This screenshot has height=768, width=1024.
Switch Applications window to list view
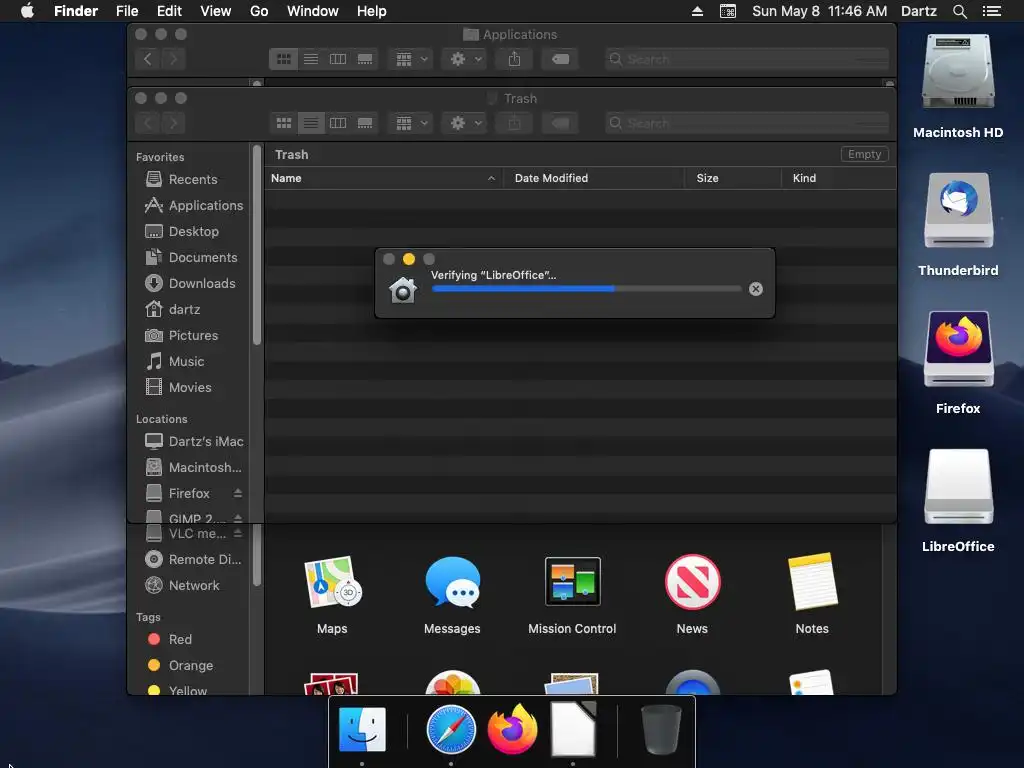pos(311,59)
